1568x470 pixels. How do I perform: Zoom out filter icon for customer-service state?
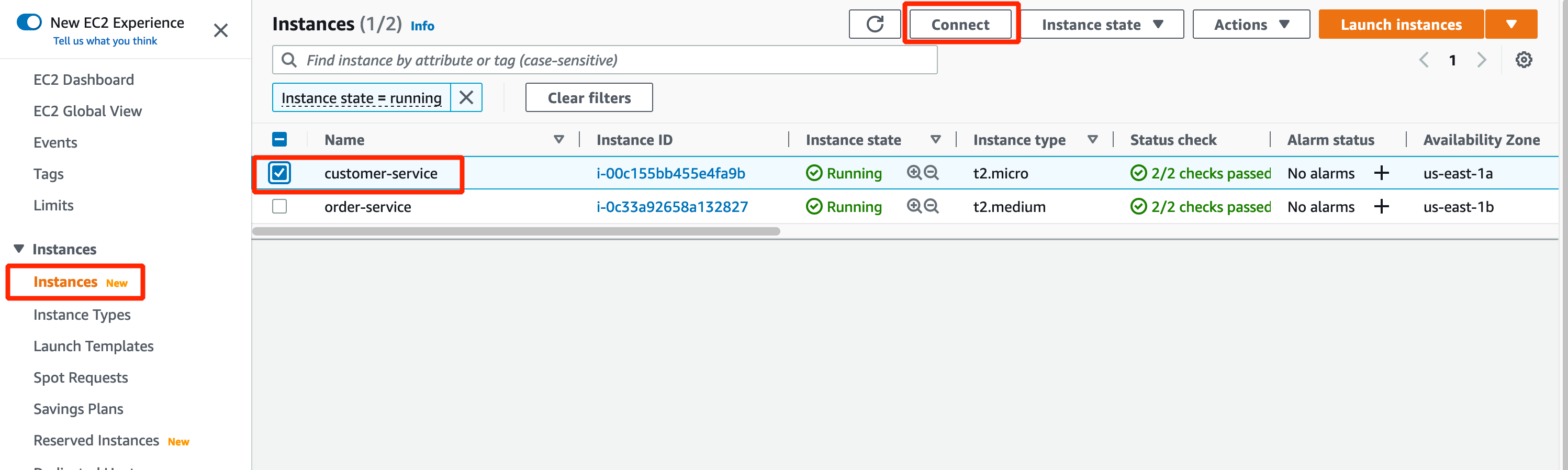point(931,173)
